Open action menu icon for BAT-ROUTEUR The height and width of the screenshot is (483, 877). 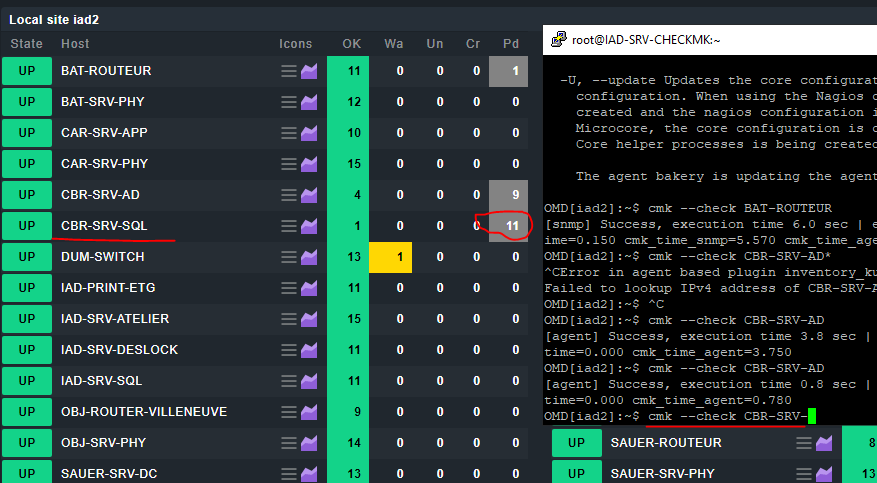click(x=288, y=71)
